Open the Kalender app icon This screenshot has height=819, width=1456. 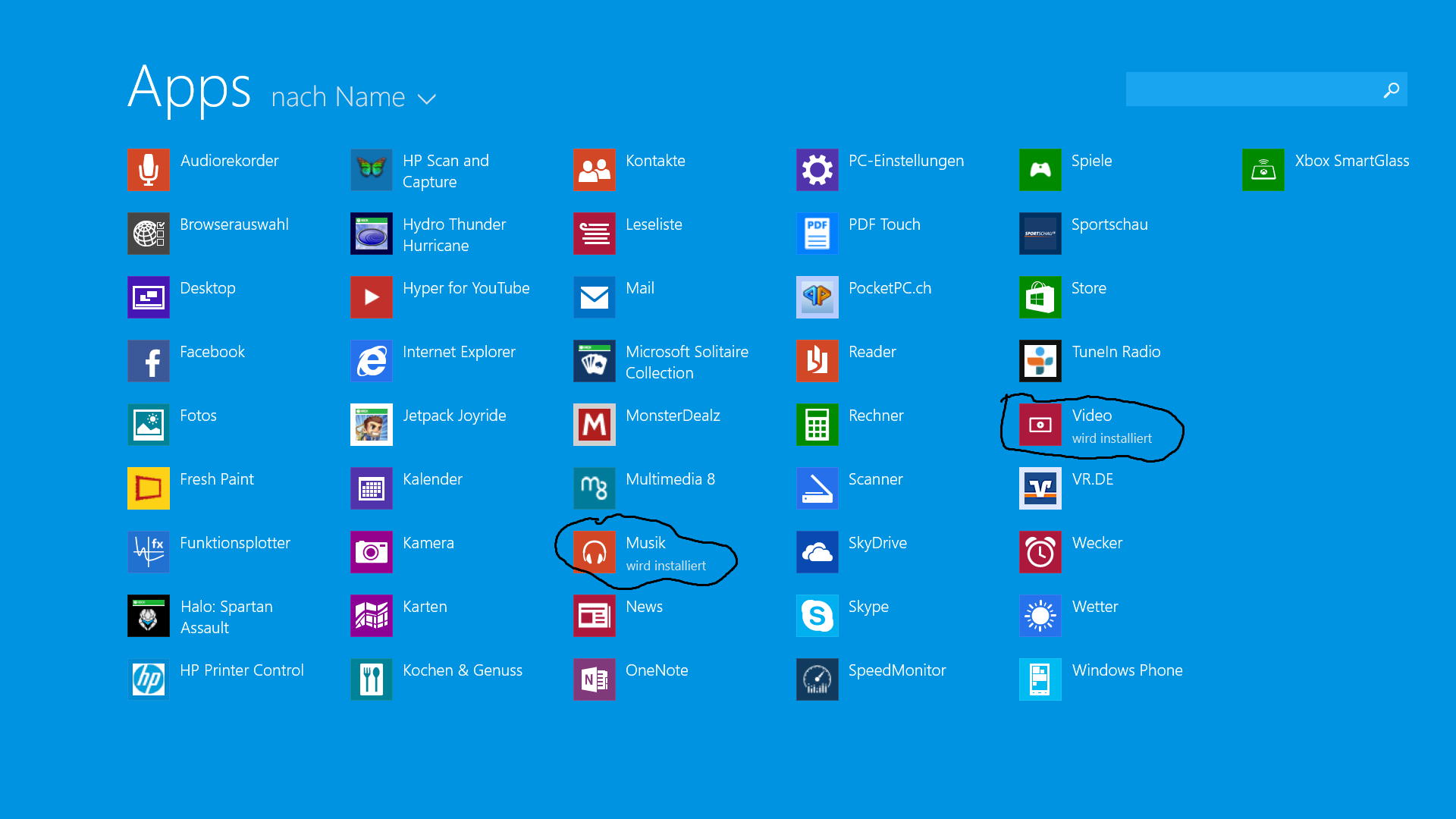click(372, 488)
